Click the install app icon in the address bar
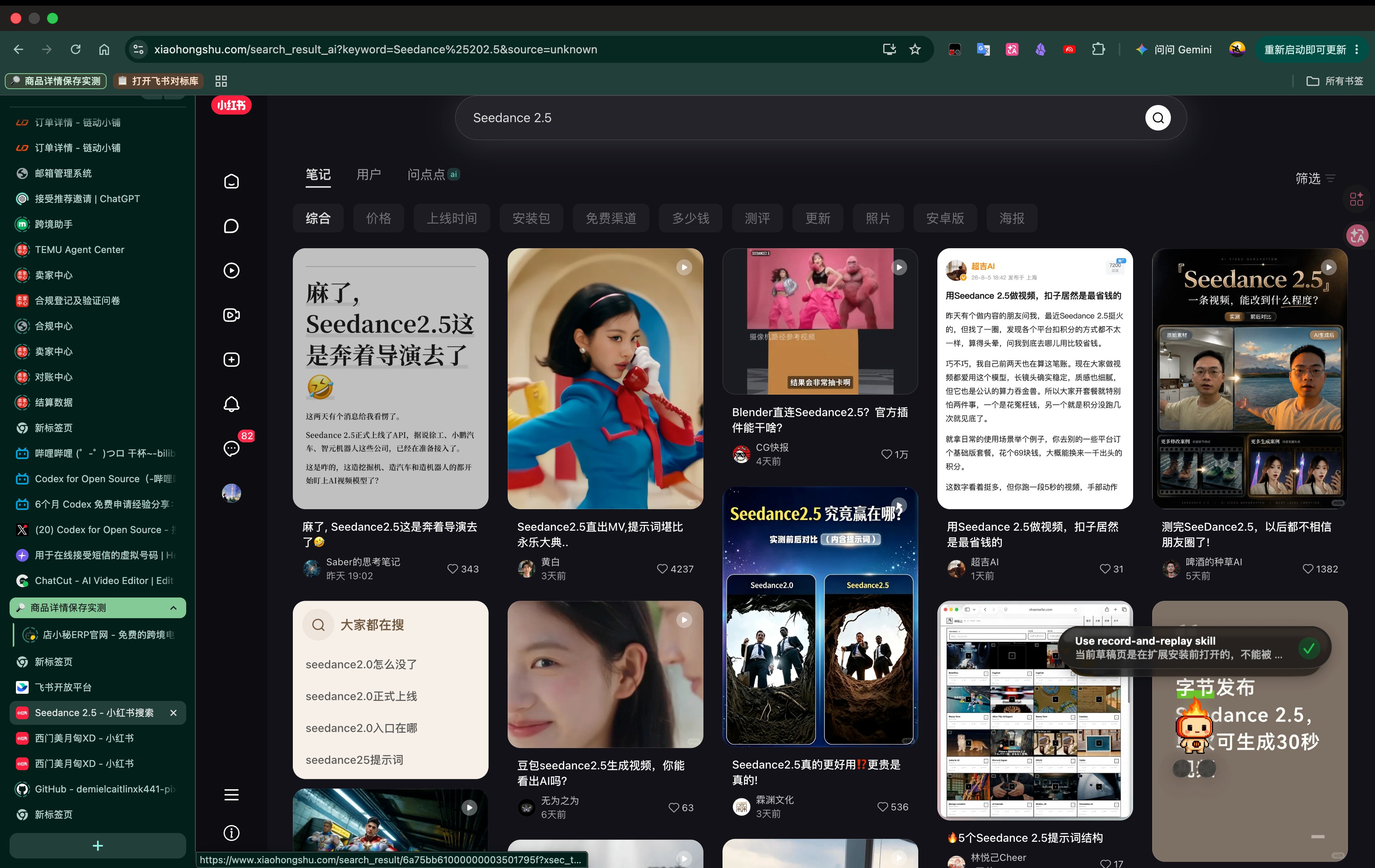1375x868 pixels. [889, 50]
